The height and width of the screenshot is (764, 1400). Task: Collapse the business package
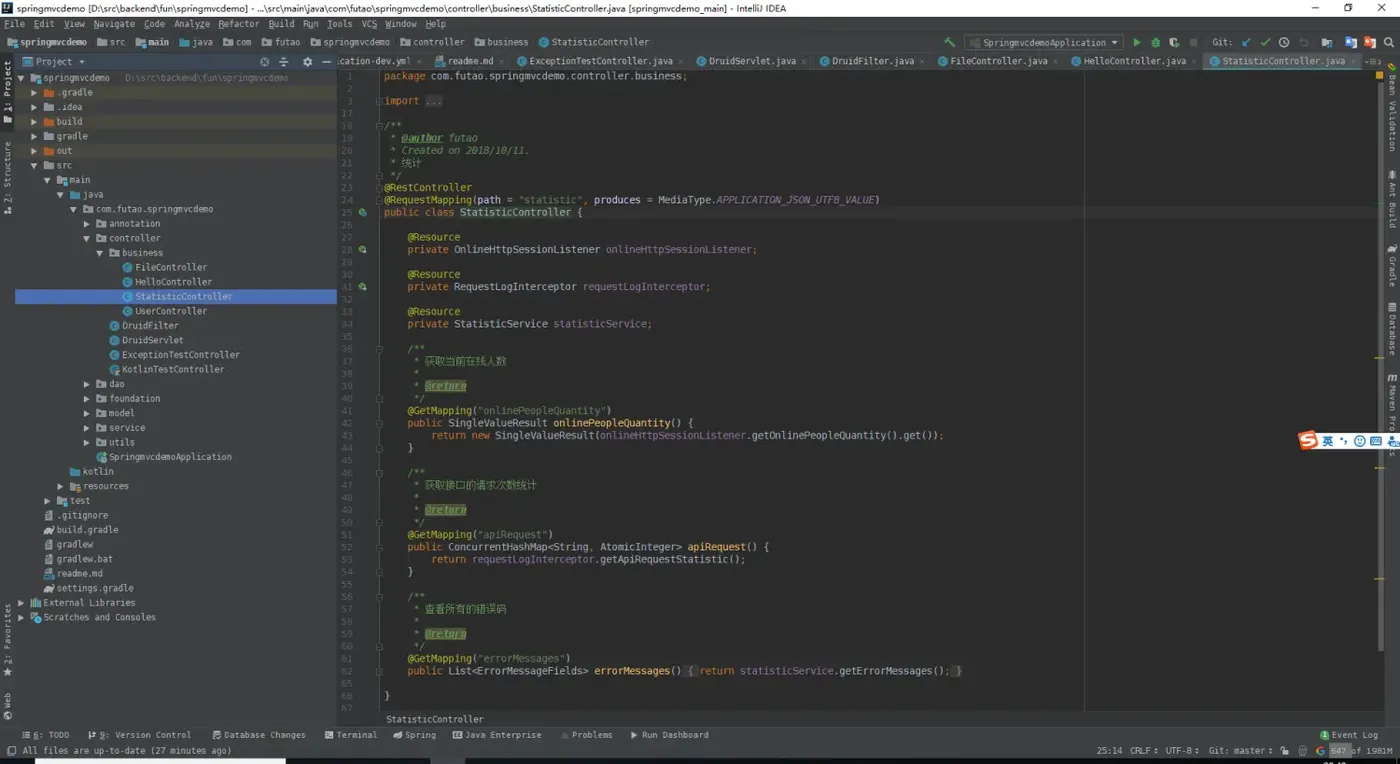tap(100, 253)
